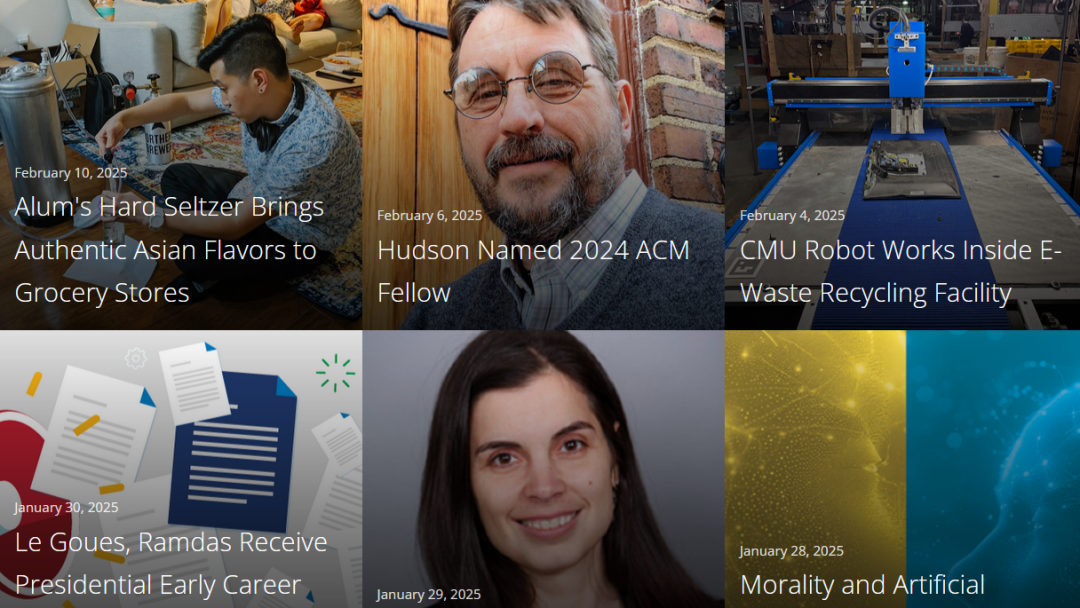Open Hudson Named 2024 ACM Fellow headline
This screenshot has height=608, width=1080.
point(533,271)
